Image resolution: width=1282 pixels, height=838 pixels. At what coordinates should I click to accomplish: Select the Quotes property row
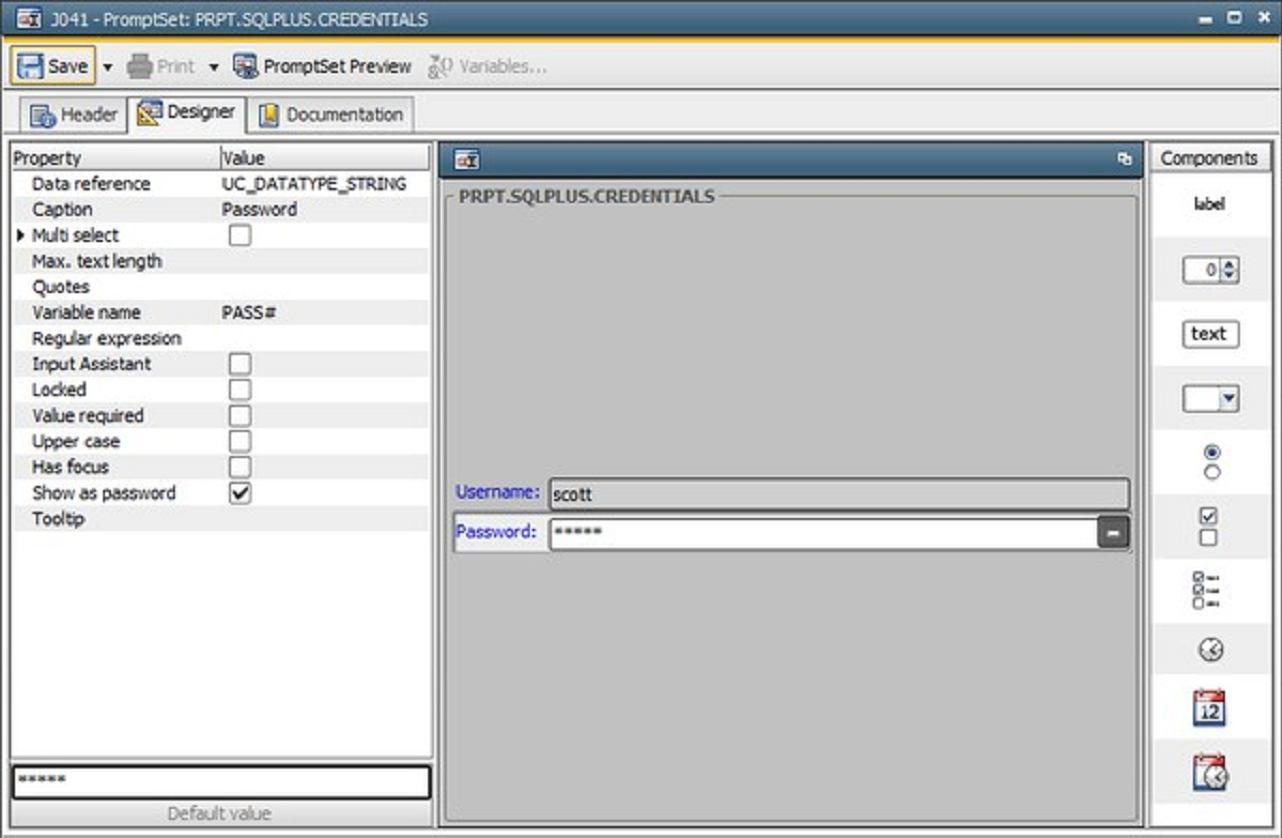(220, 287)
